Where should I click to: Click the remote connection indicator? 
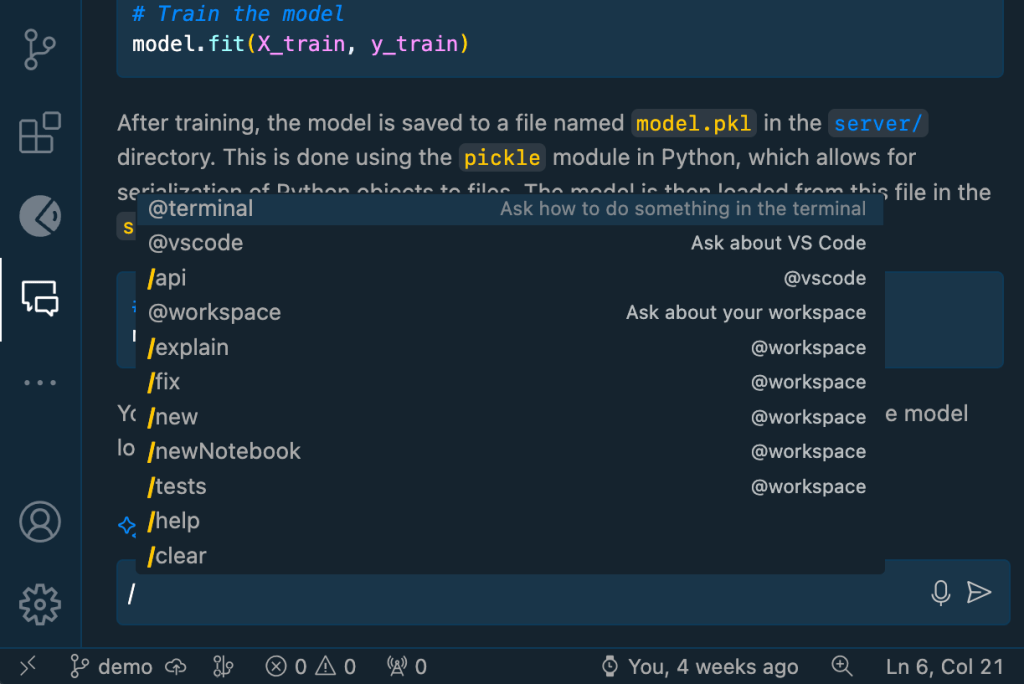click(27, 666)
